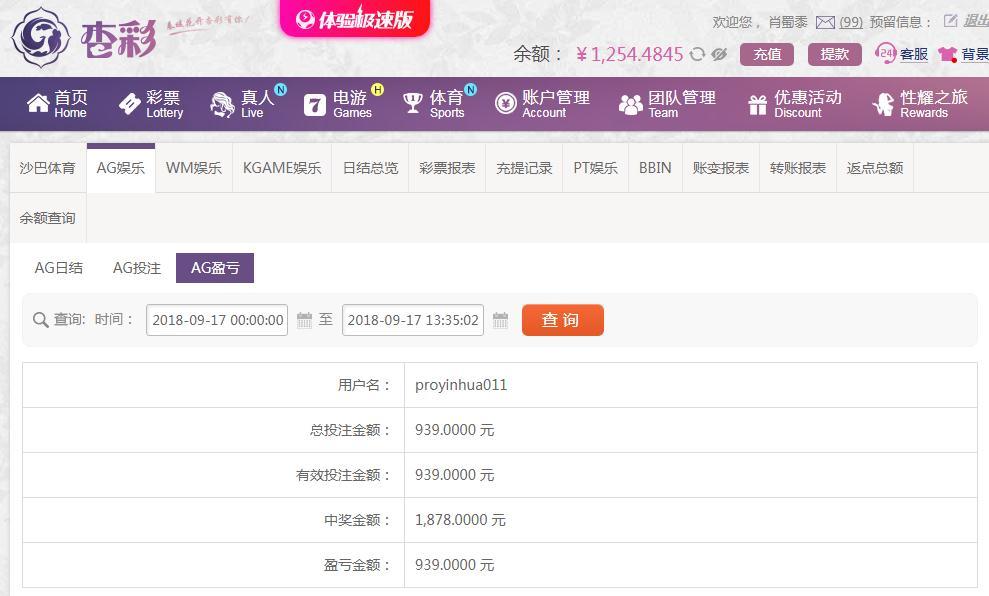Image resolution: width=989 pixels, height=596 pixels.
Task: Open calendar picker for end date
Action: tap(501, 320)
